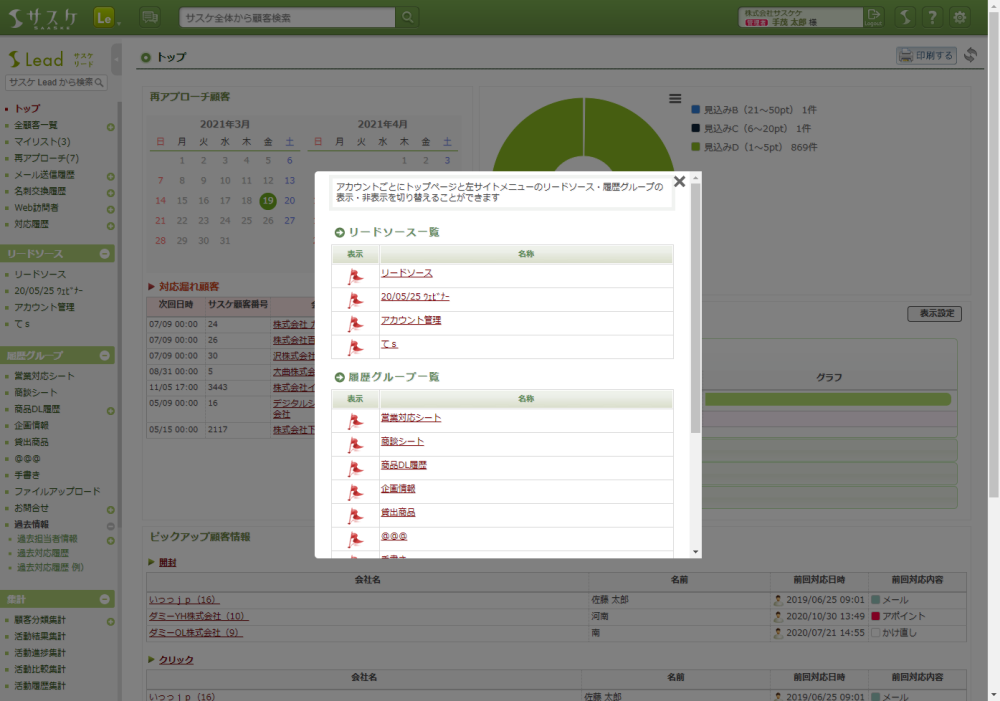This screenshot has width=1000, height=701.
Task: Select マイリスト(3) in the sidebar menu
Action: tap(42, 142)
